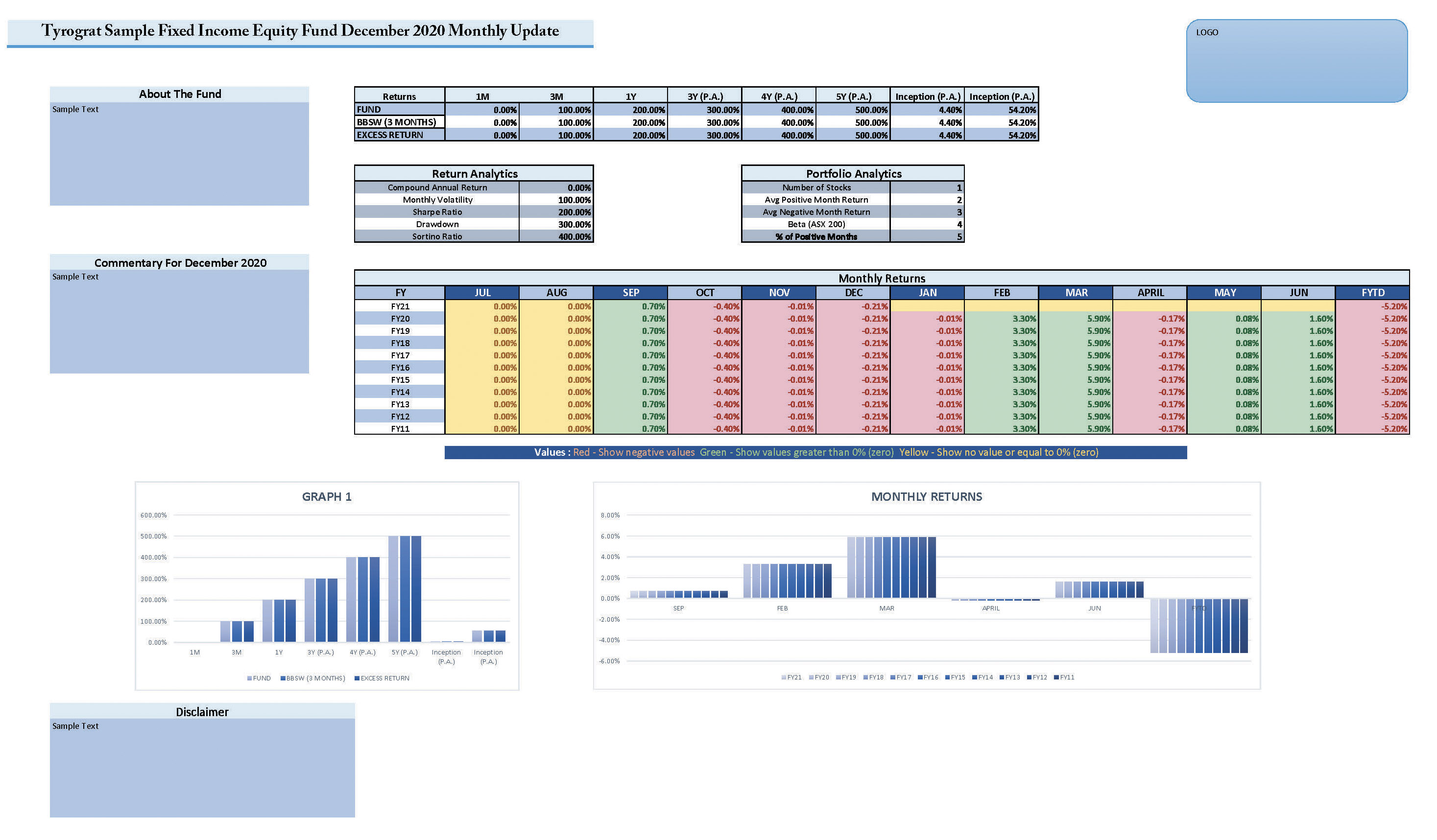Viewport: 1437px width, 840px height.
Task: Click the Sample Text under About The Fund
Action: click(75, 110)
